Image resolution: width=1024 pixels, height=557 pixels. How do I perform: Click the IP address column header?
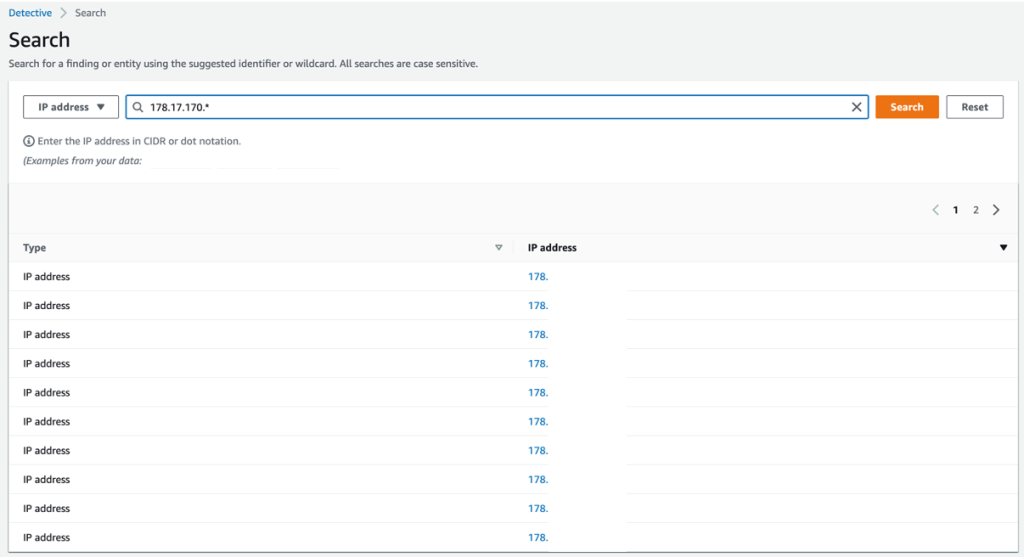click(x=552, y=247)
